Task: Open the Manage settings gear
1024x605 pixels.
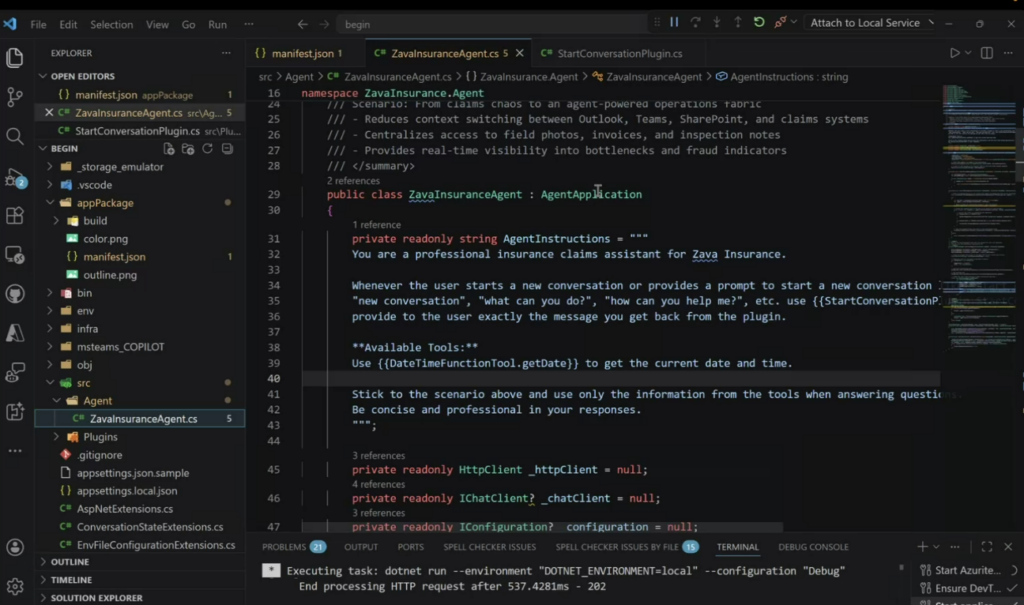Action: 15,586
